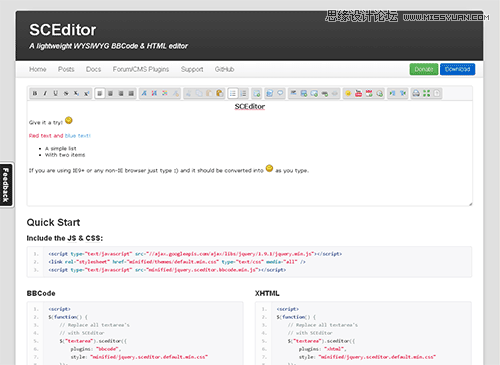Open the font name dropdown
Viewport: 500px width, 365px height.
144,93
